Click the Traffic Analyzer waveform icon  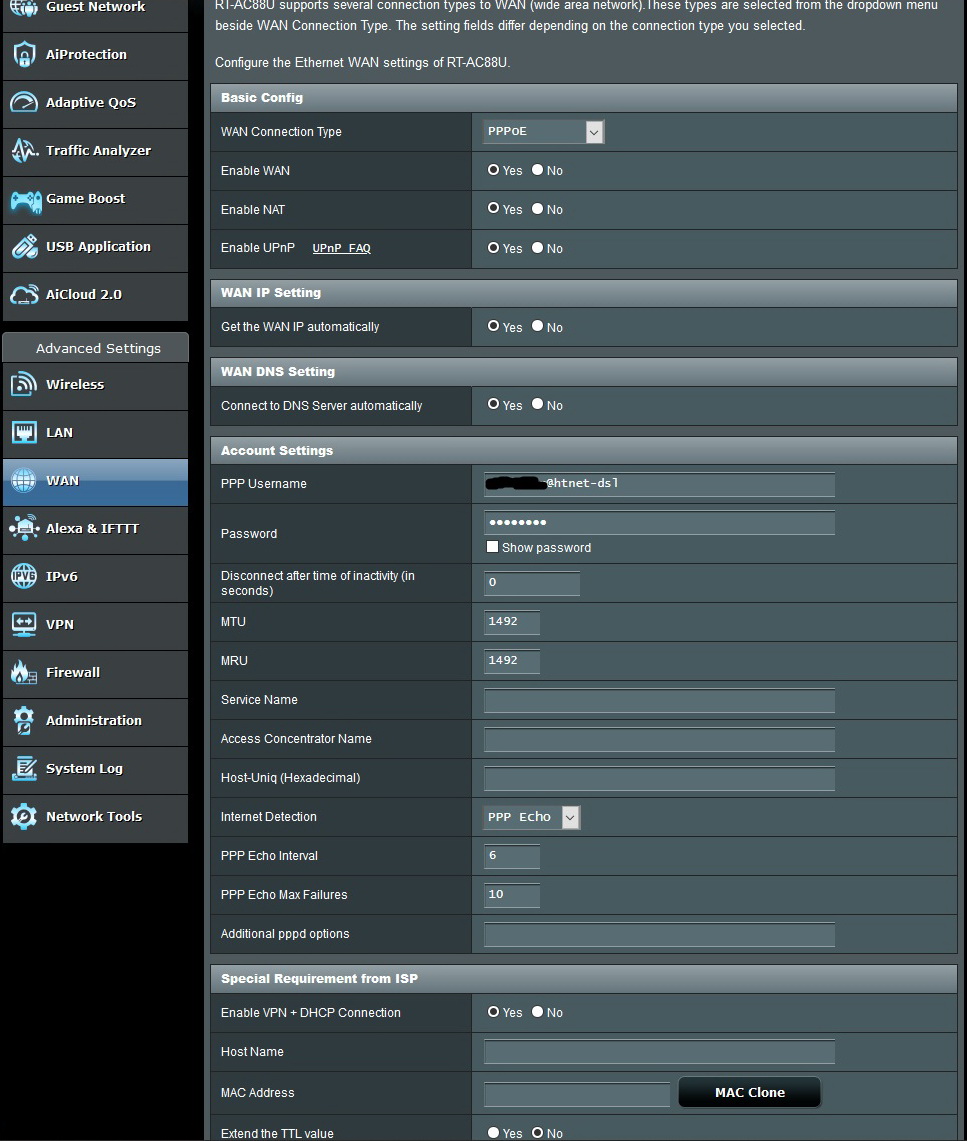(24, 151)
